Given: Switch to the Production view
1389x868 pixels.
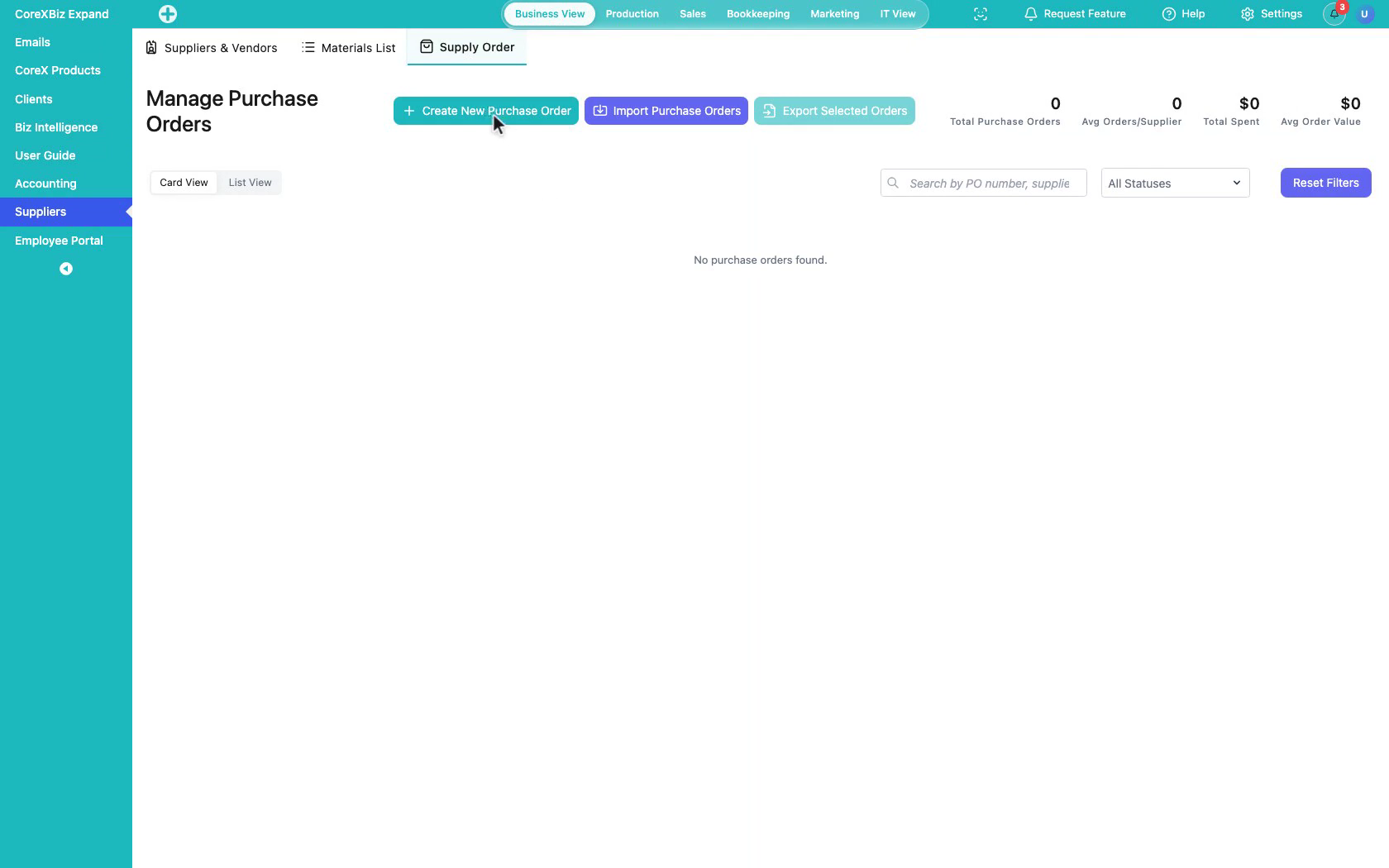Looking at the screenshot, I should pyautogui.click(x=632, y=14).
